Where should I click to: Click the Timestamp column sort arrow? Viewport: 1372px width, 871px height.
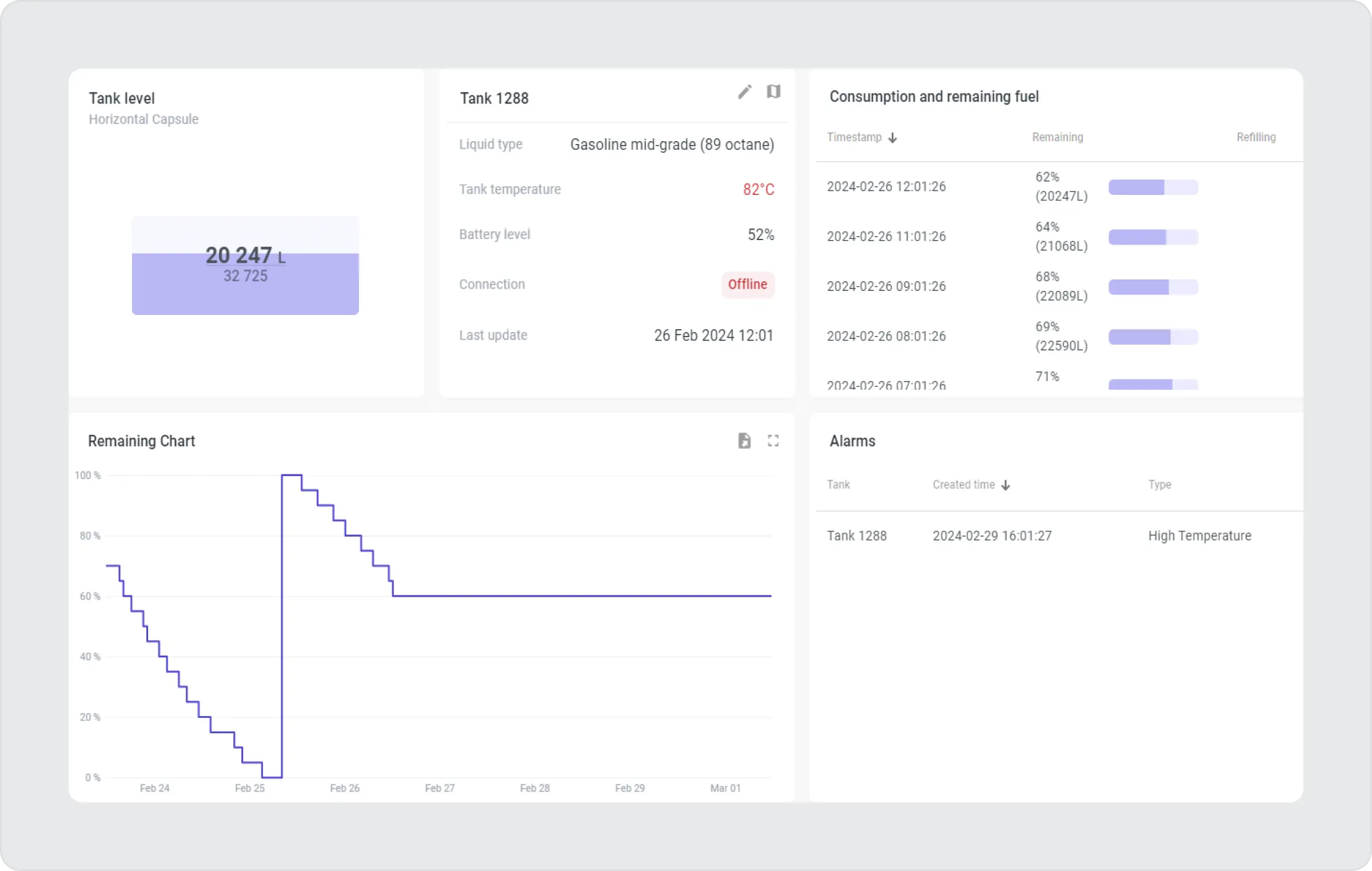coord(892,138)
